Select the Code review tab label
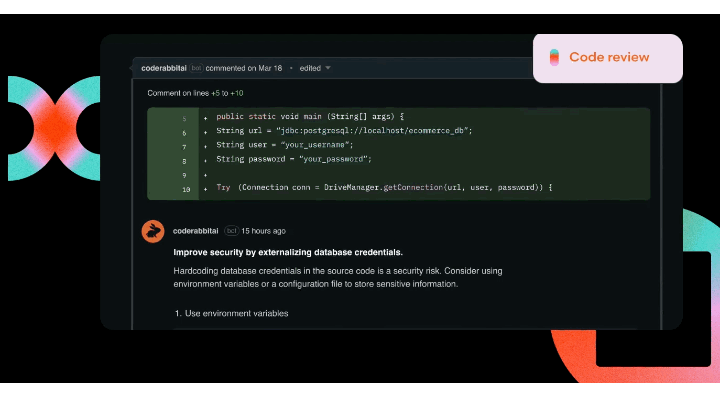 click(609, 57)
